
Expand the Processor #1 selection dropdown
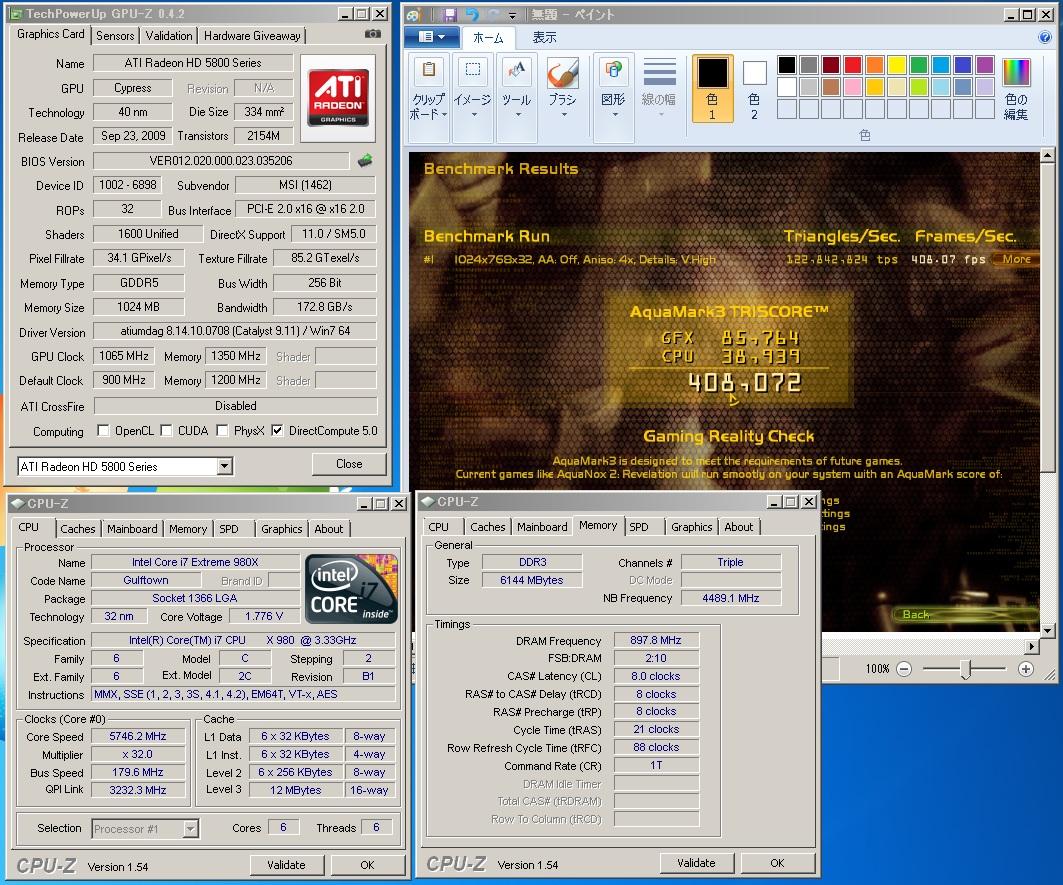click(190, 828)
